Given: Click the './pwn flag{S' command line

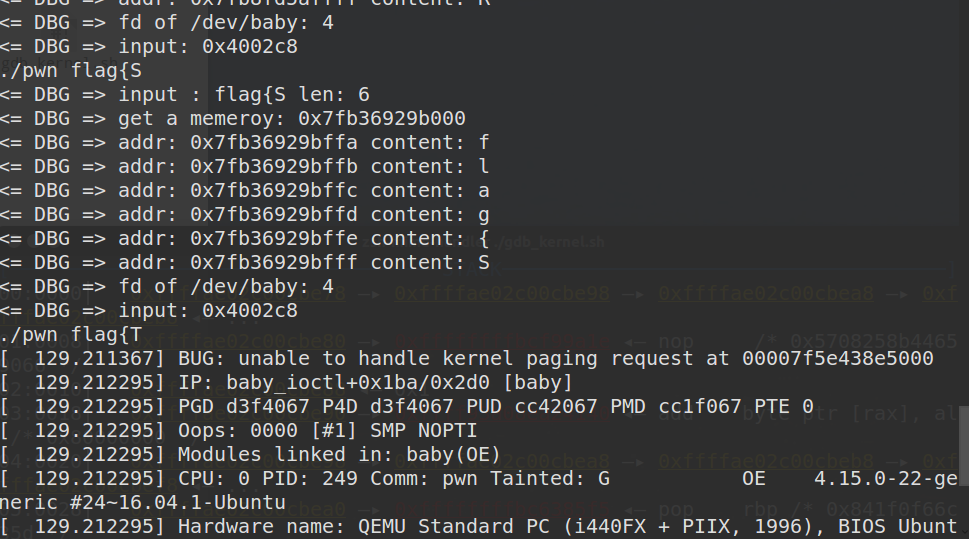Looking at the screenshot, I should tap(71, 70).
